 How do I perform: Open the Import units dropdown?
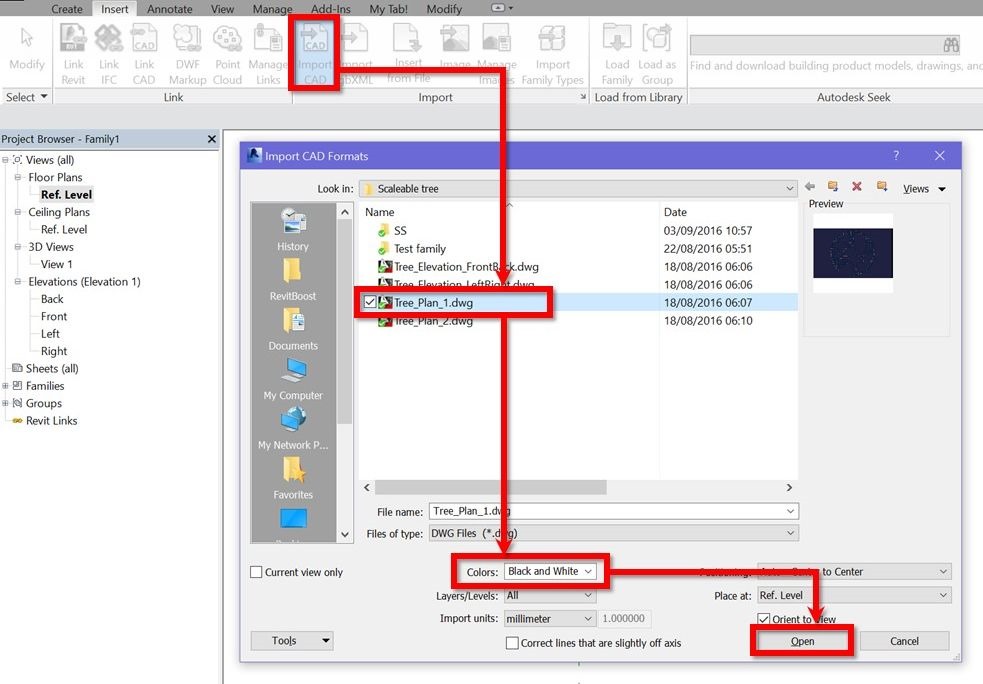(588, 618)
